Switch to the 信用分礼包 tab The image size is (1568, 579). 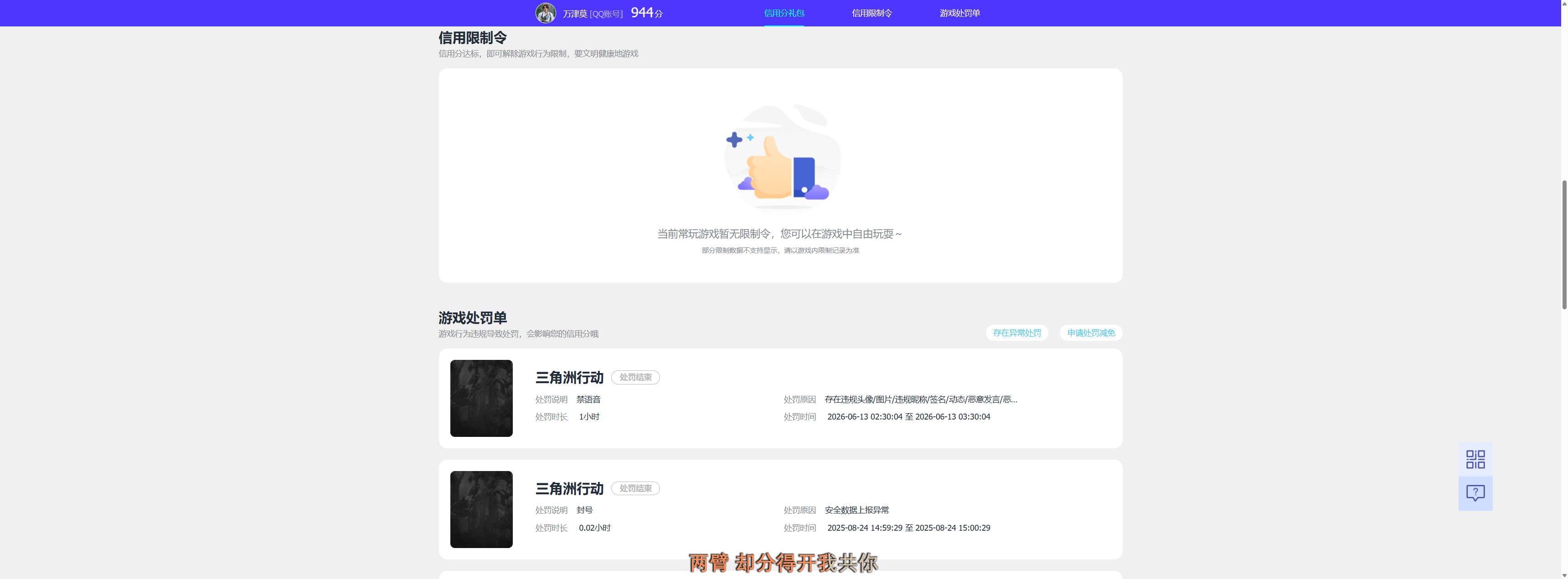(784, 13)
